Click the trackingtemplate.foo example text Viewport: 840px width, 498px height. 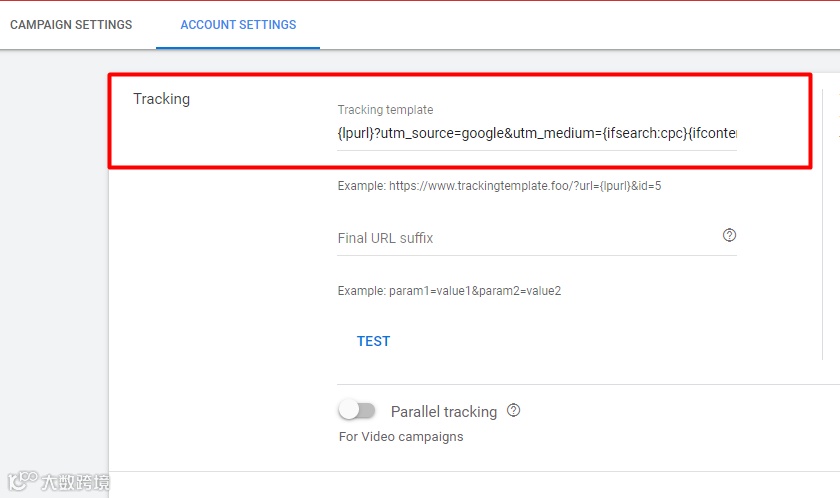(499, 186)
